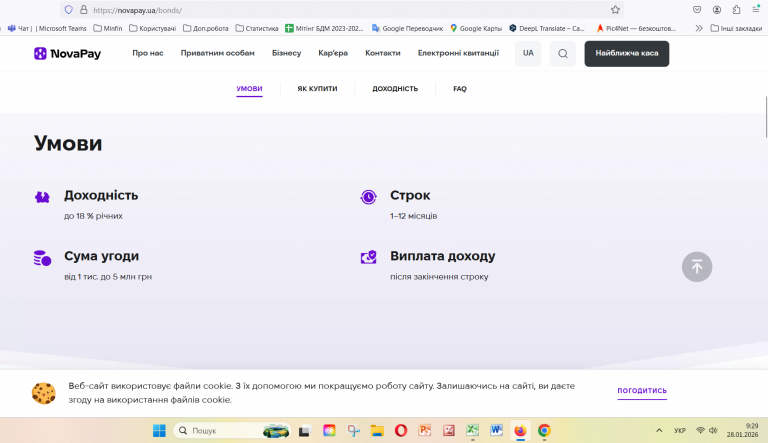Open Task View on the taskbar
The image size is (768, 443).
[x=304, y=431]
